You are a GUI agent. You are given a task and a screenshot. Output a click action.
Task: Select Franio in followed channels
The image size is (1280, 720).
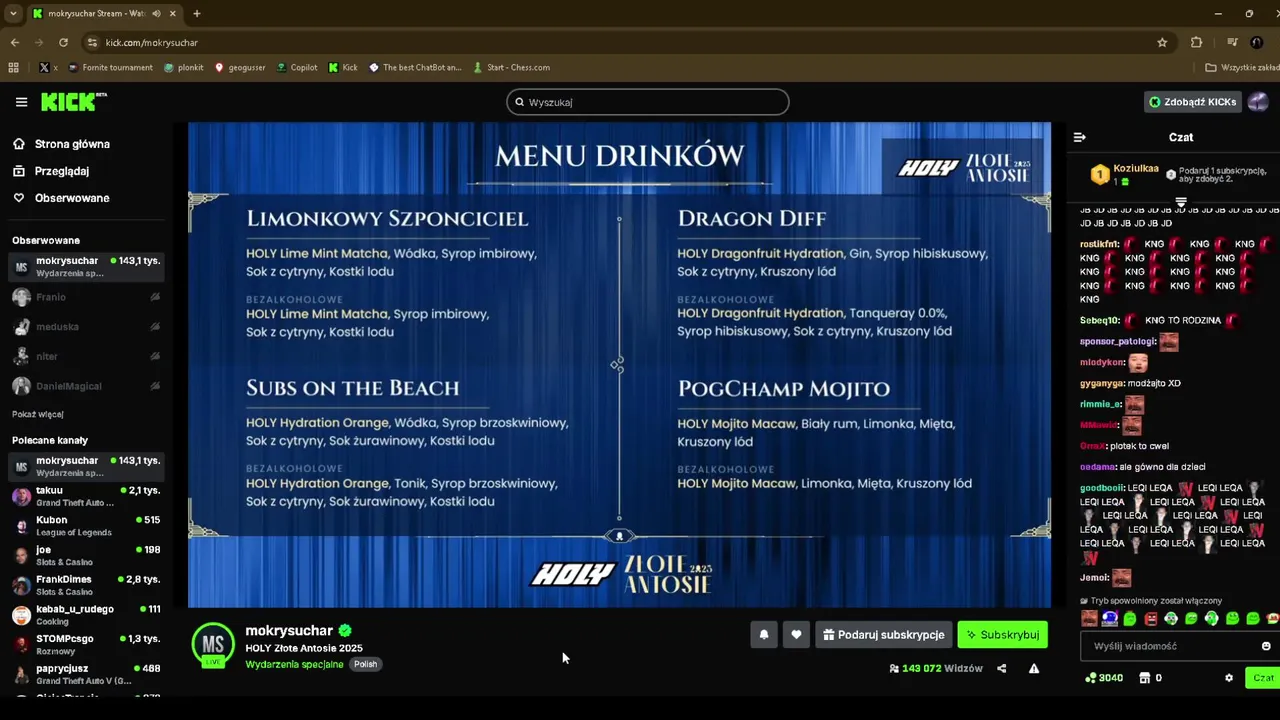click(86, 297)
